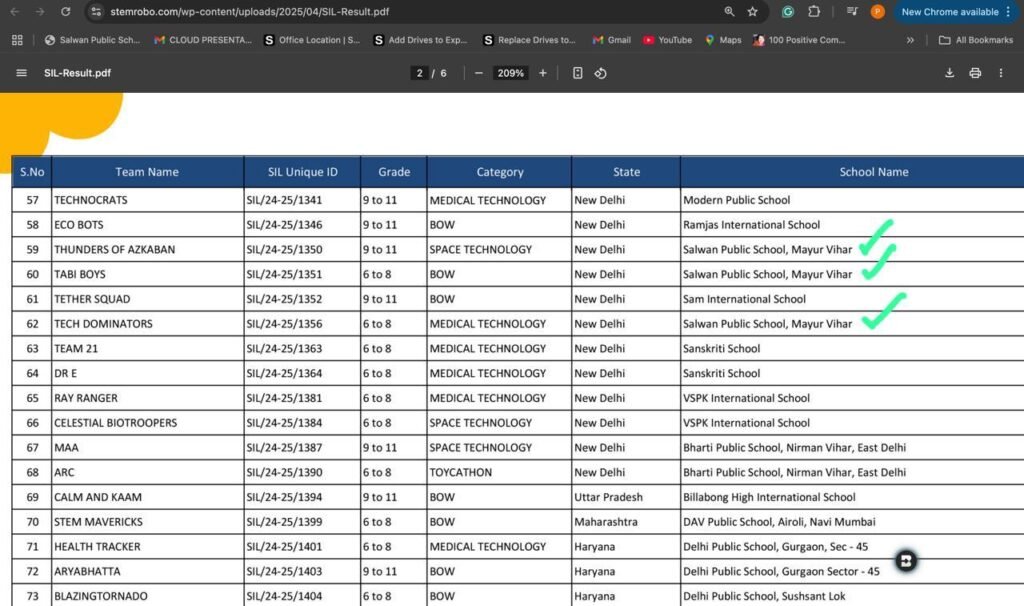1024x606 pixels.
Task: Click the Sam International School cell
Action: tap(852, 299)
